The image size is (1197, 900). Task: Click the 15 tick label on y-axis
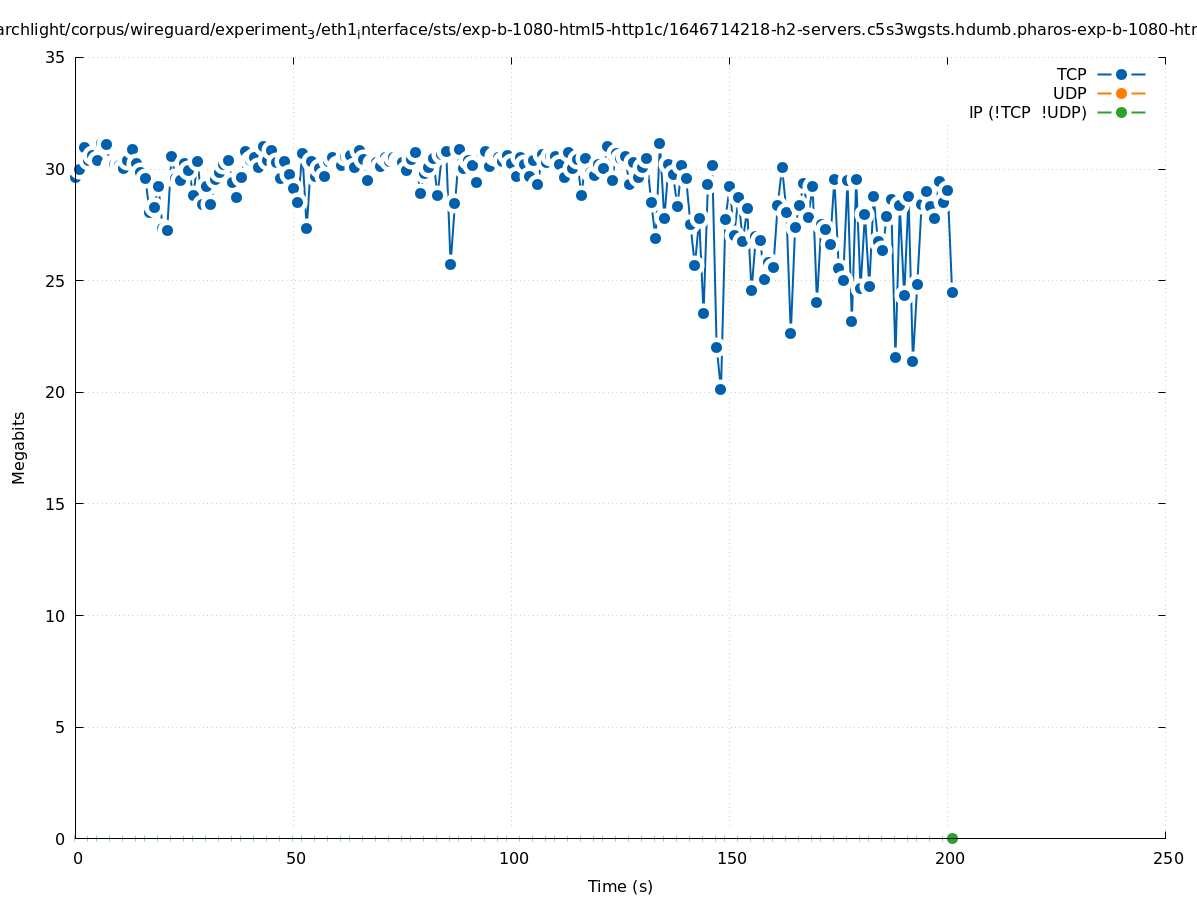(x=55, y=504)
